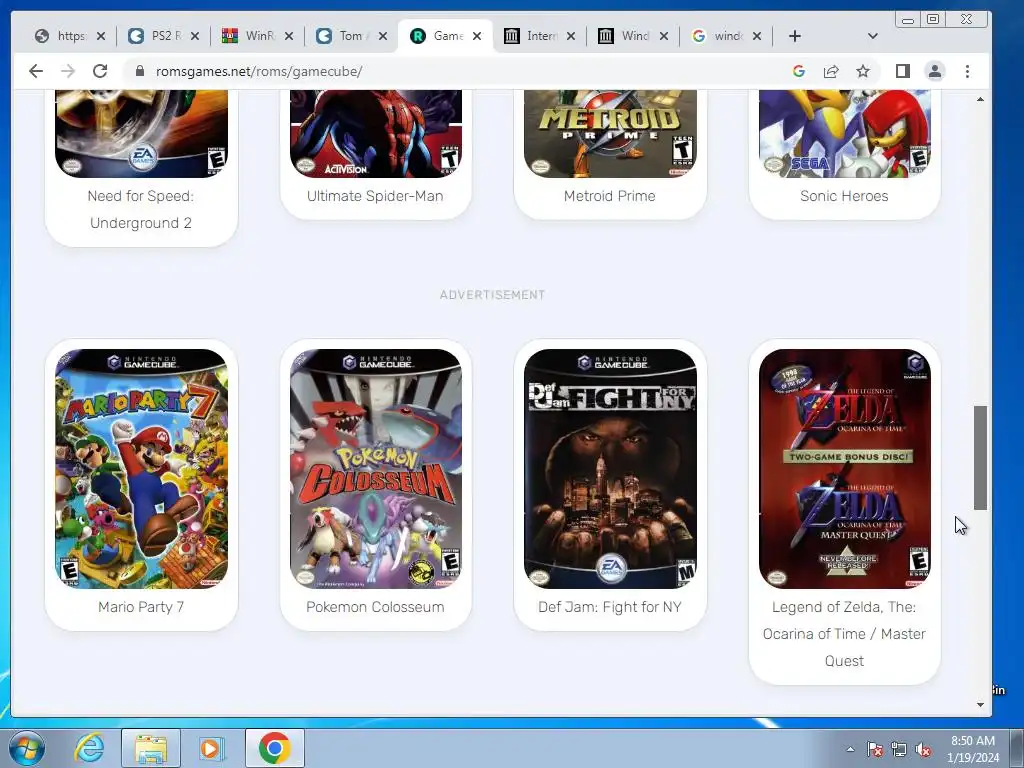The width and height of the screenshot is (1024, 768).
Task: Open a new browser tab
Action: (x=794, y=36)
